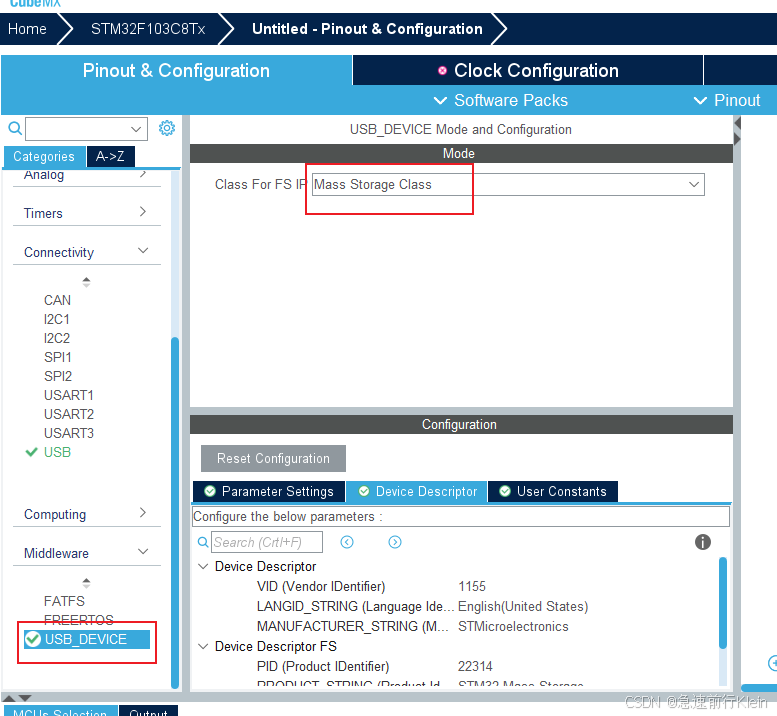
Task: Select SPI1 peripheral
Action: point(57,357)
